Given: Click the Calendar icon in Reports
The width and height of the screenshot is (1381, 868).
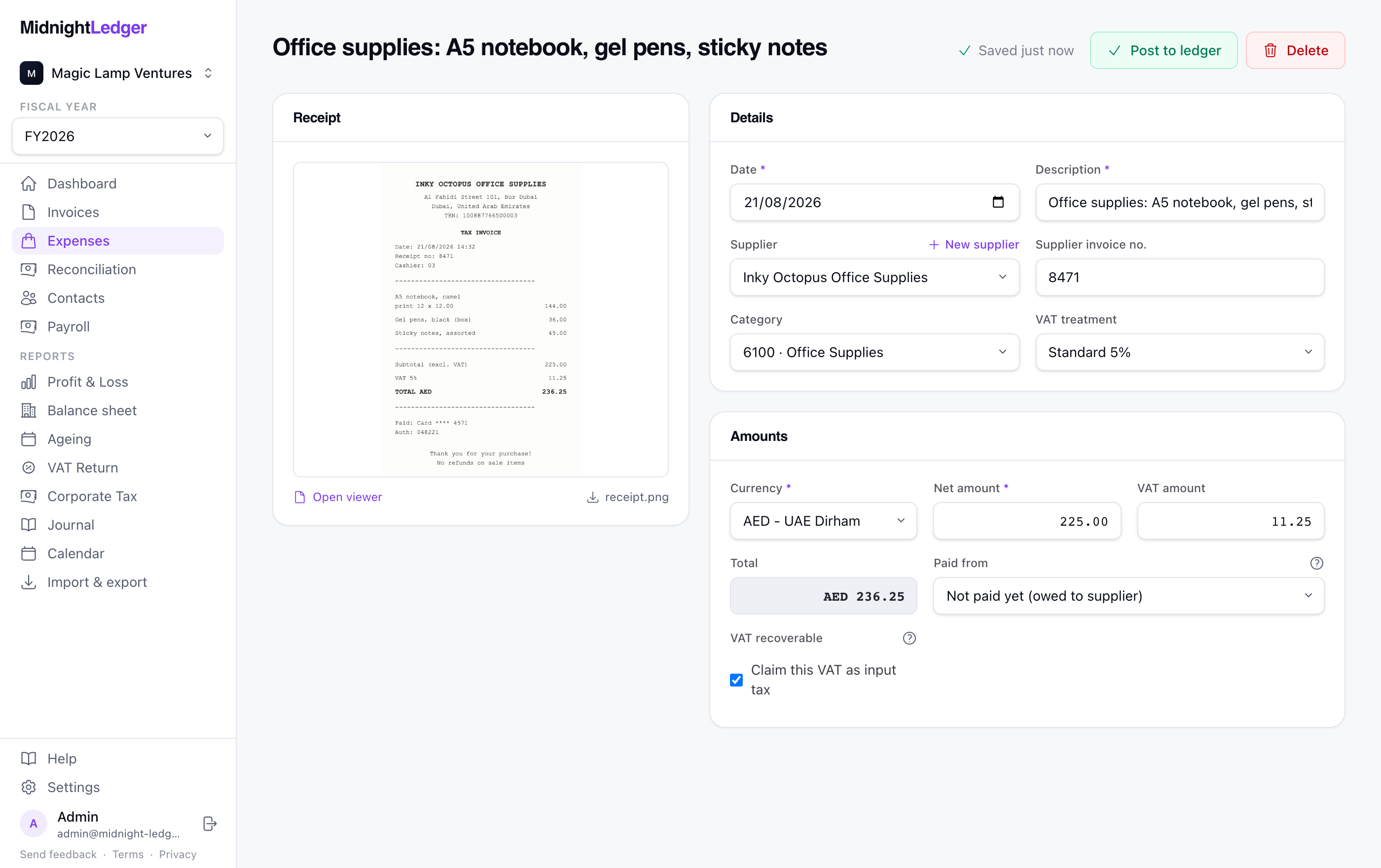Looking at the screenshot, I should coord(29,554).
